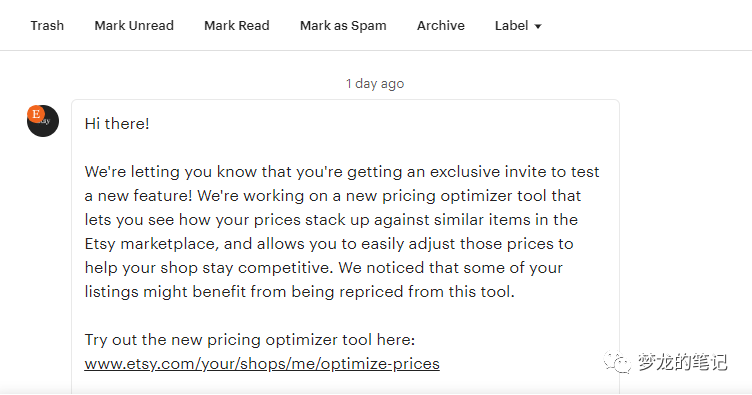Click the words "Etsy marketplace" in message
Image resolution: width=752 pixels, height=395 pixels.
coord(152,244)
